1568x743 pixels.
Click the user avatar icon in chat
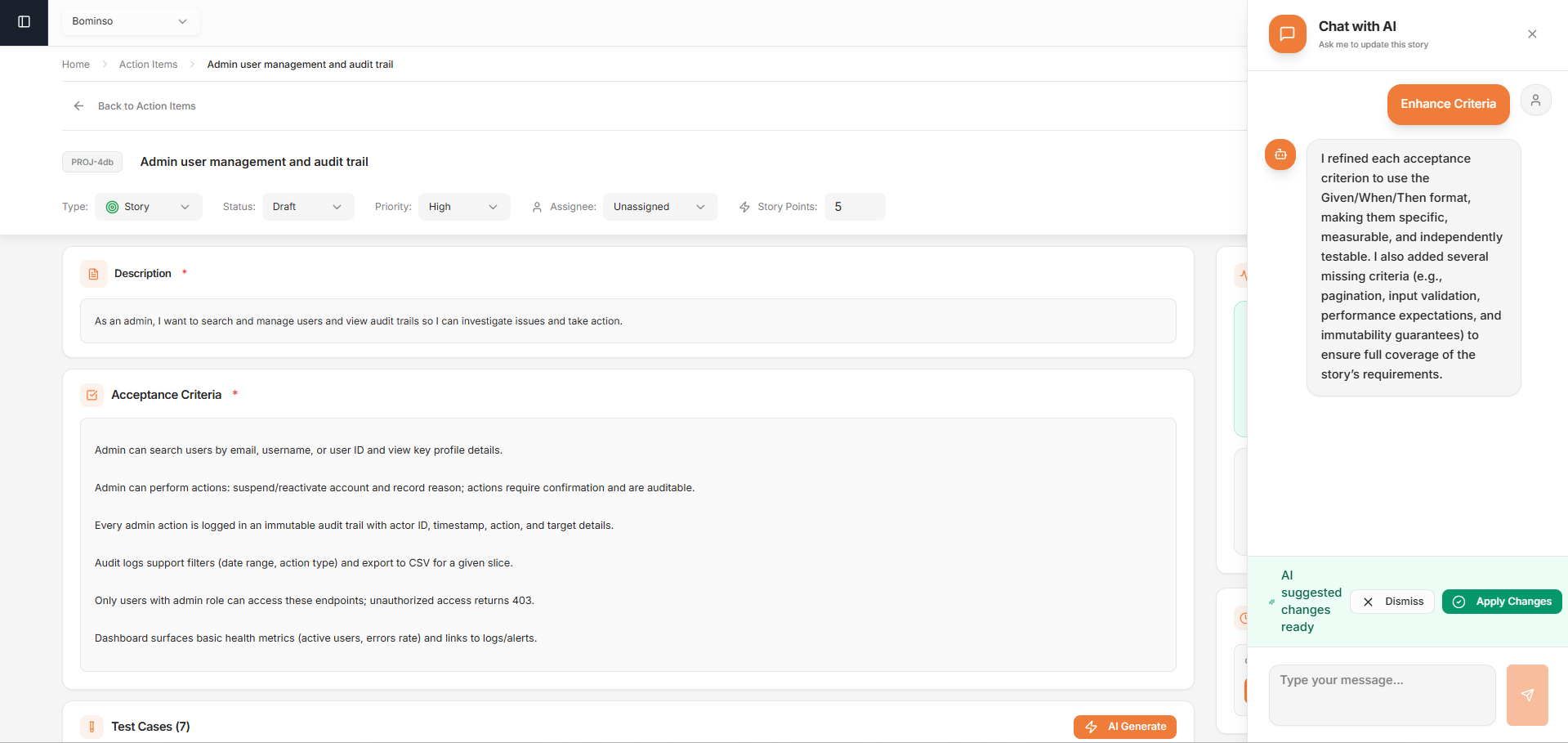[1535, 101]
